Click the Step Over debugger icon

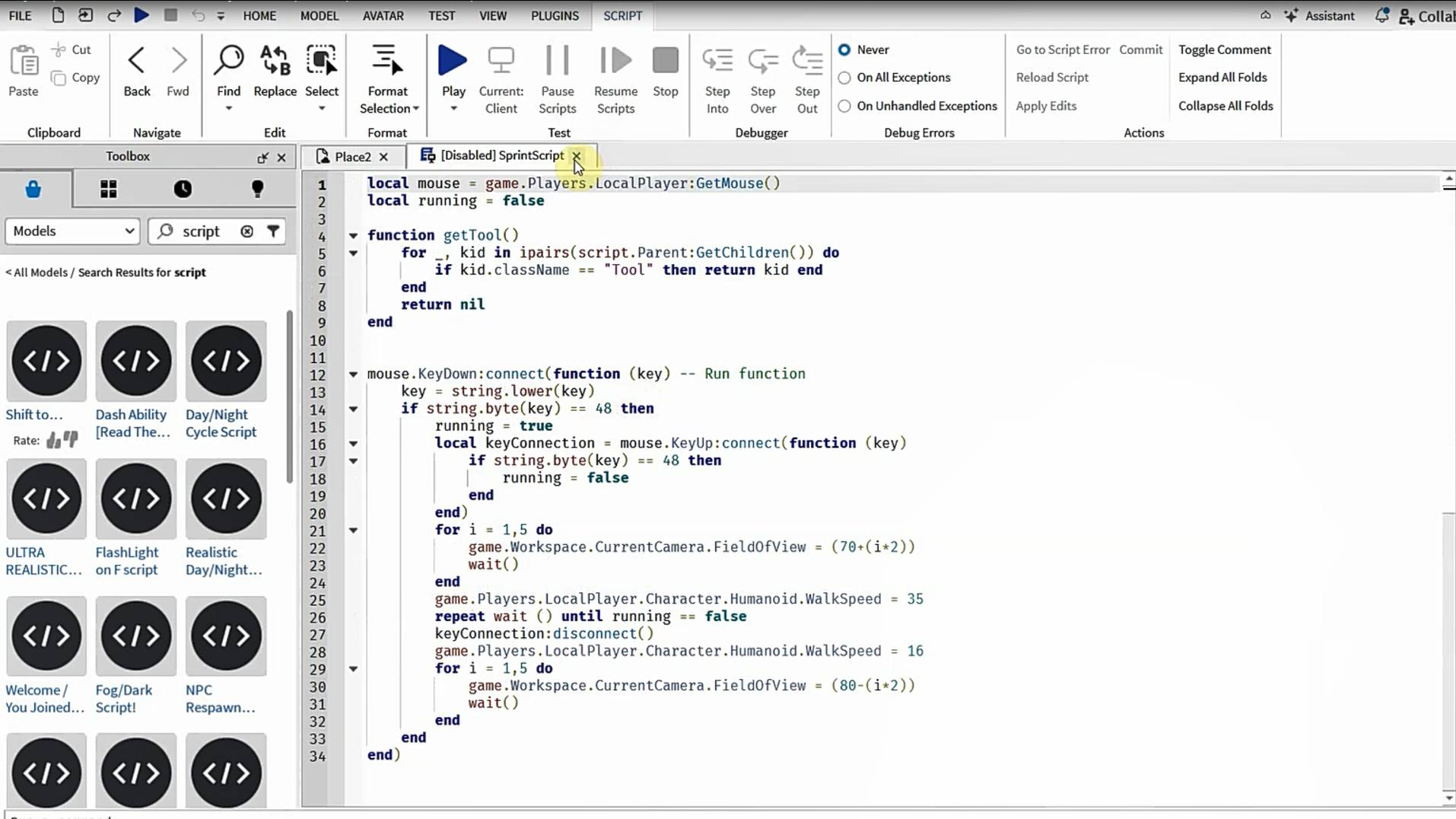tap(762, 61)
